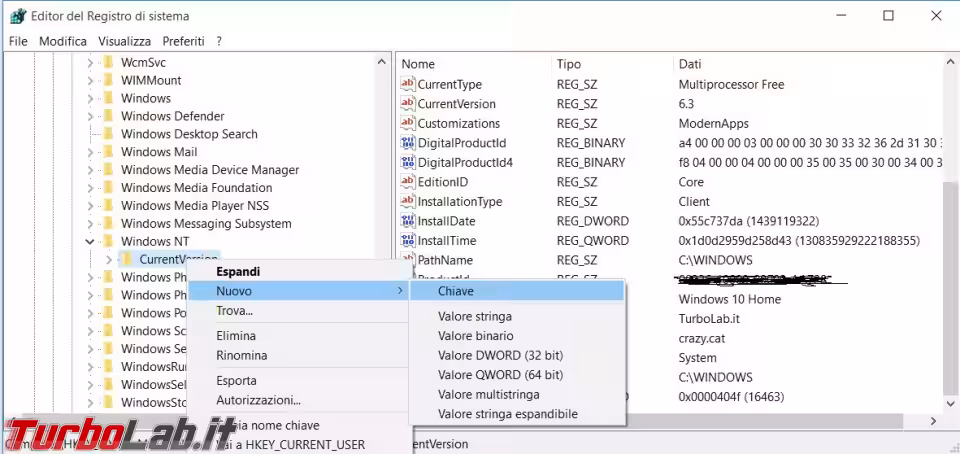Screen dimensions: 960x454
Task: Click the Windows NT folder icon
Action: click(108, 241)
